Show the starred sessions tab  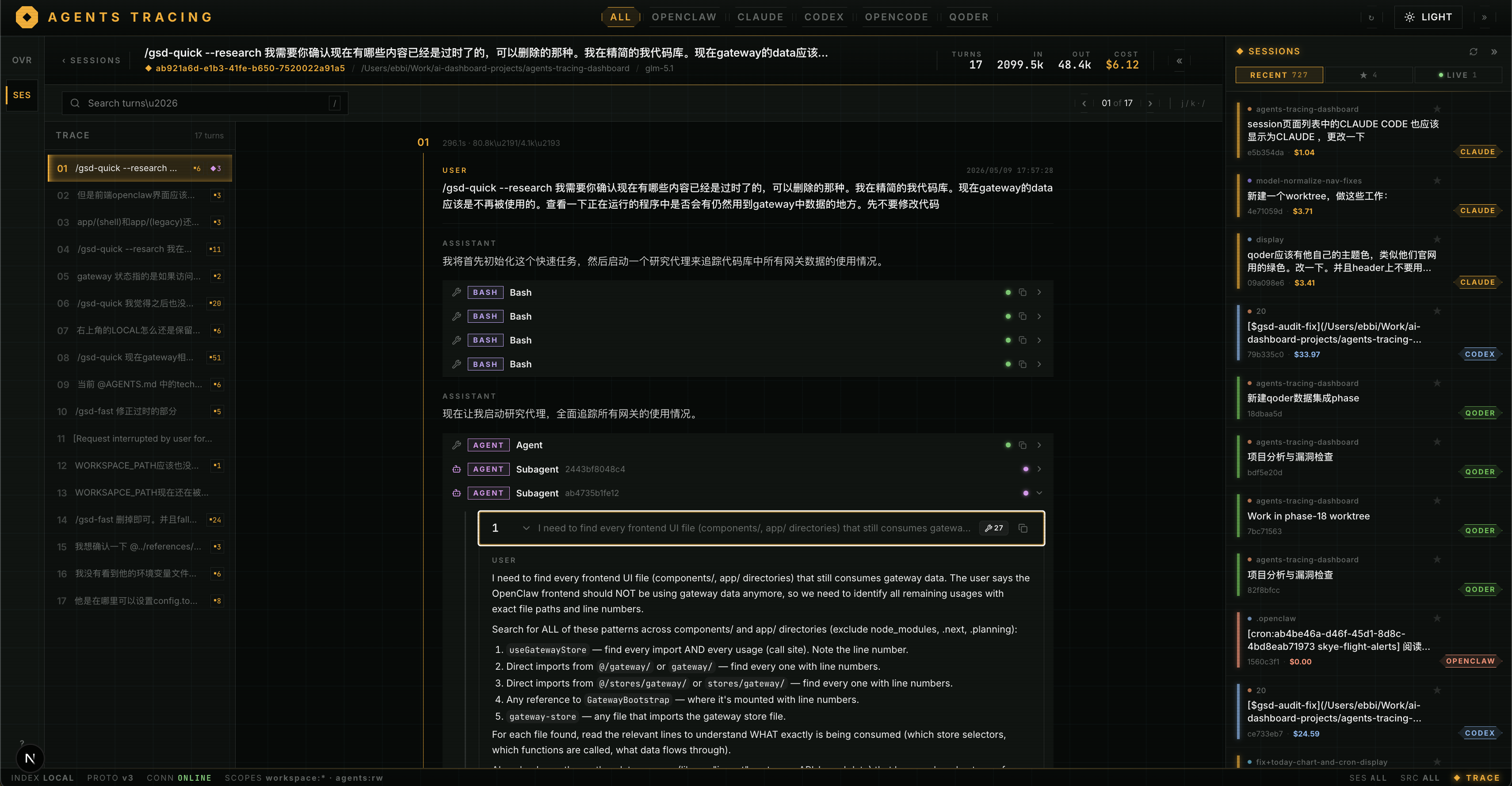click(1369, 75)
